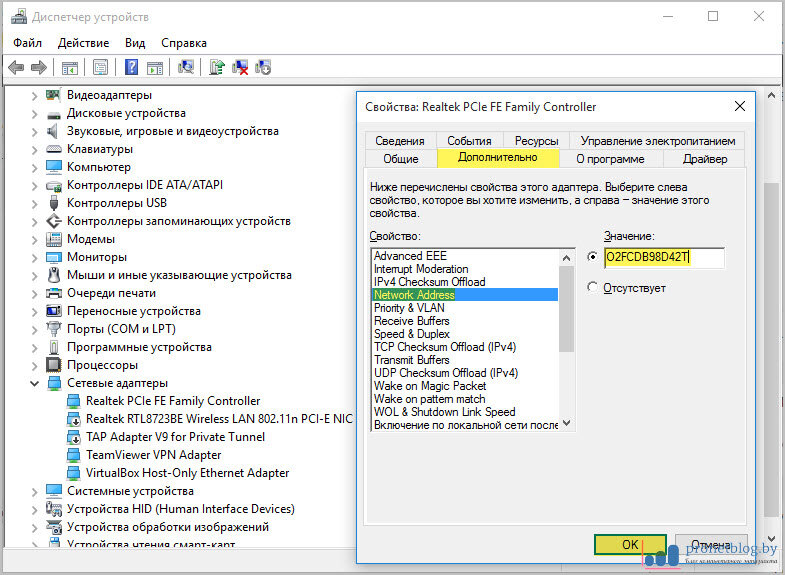Select Receive Buffers property
The width and height of the screenshot is (785, 575).
coord(412,321)
